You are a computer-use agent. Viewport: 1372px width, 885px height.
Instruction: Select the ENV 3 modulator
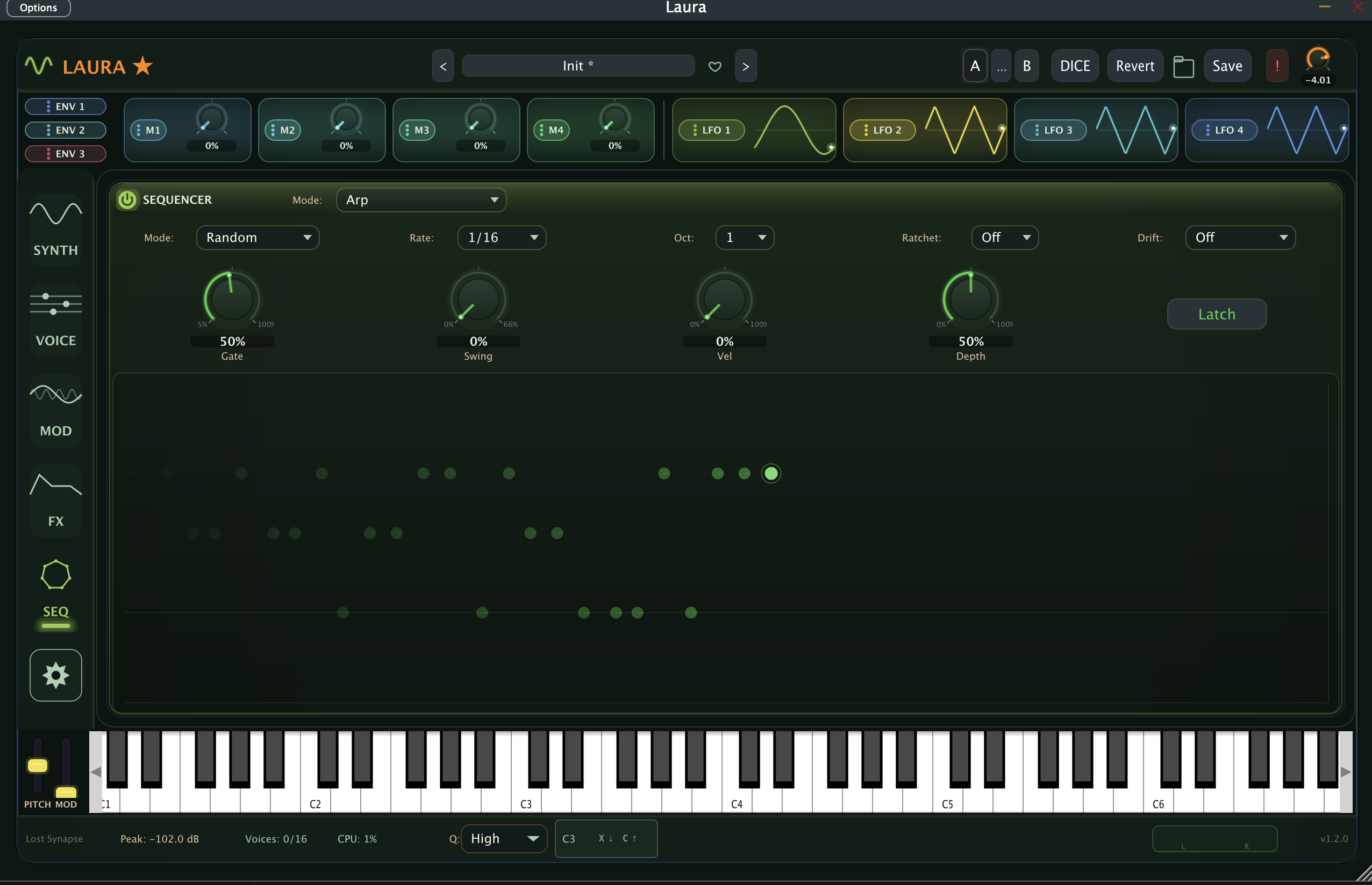66,153
